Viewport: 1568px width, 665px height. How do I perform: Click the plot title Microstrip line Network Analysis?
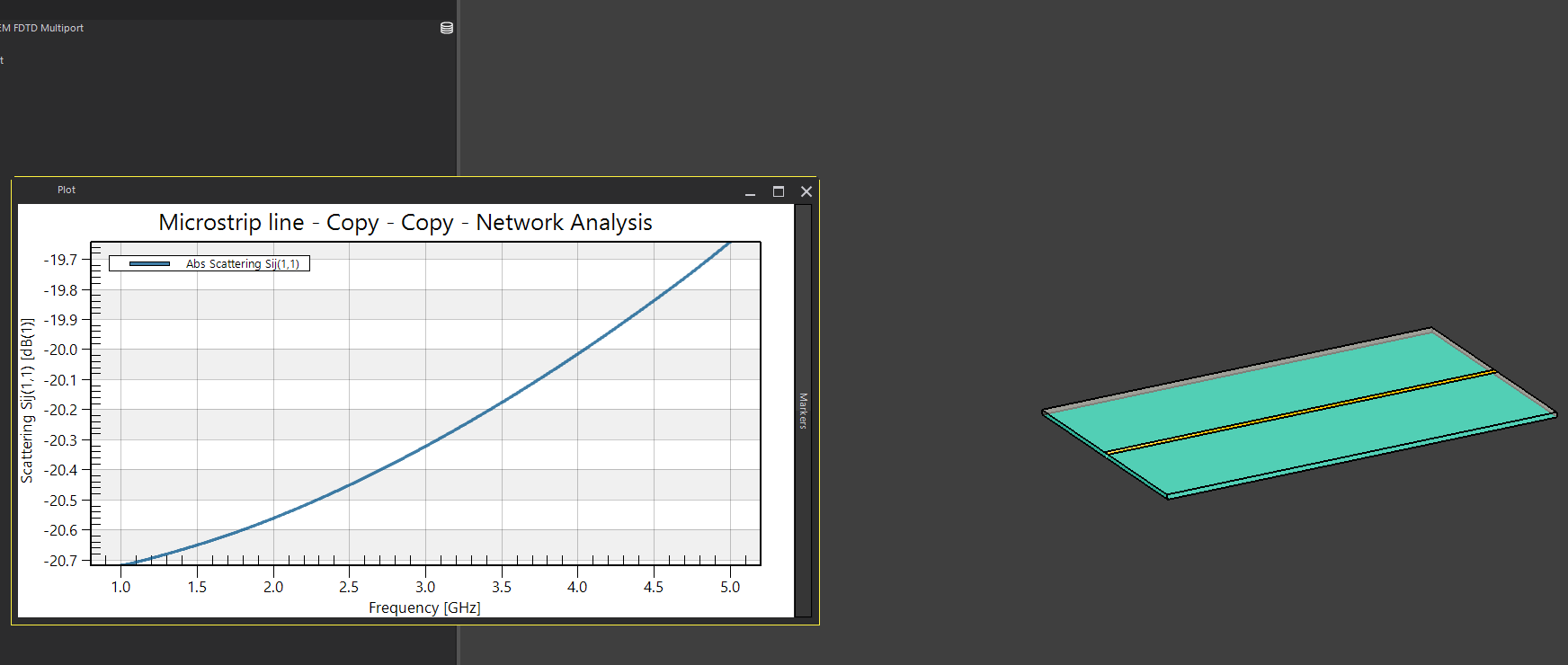click(x=405, y=222)
